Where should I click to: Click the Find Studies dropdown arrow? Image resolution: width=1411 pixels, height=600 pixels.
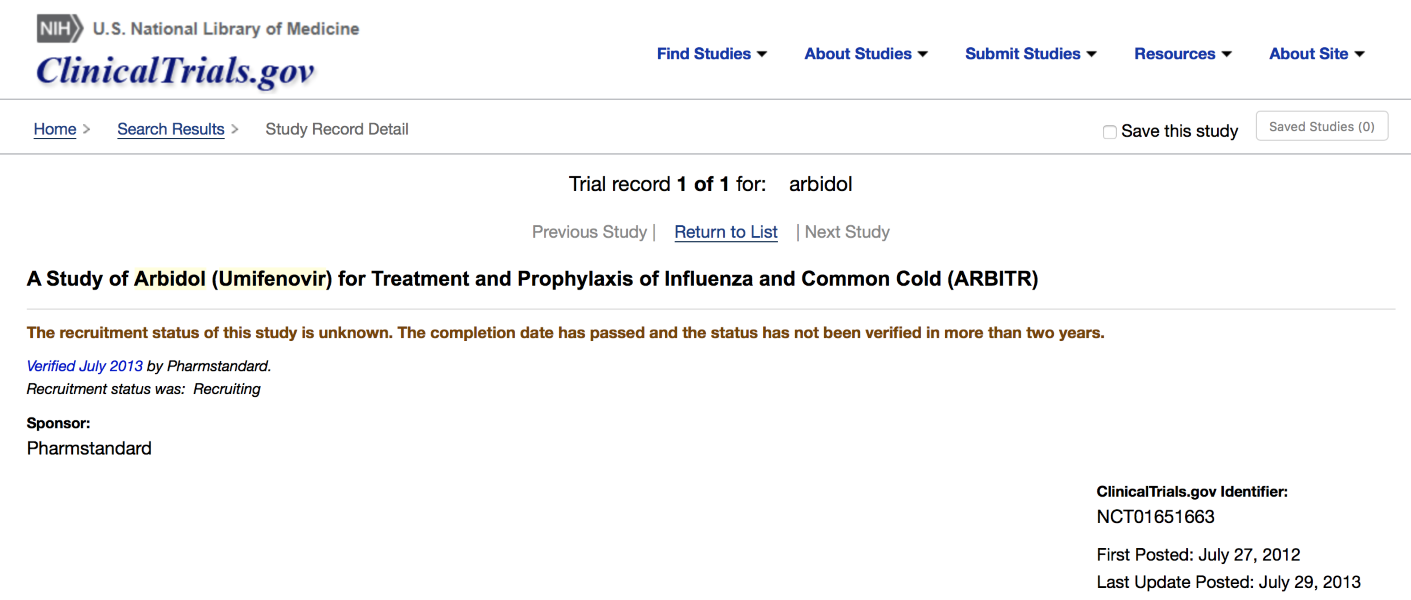tap(762, 54)
